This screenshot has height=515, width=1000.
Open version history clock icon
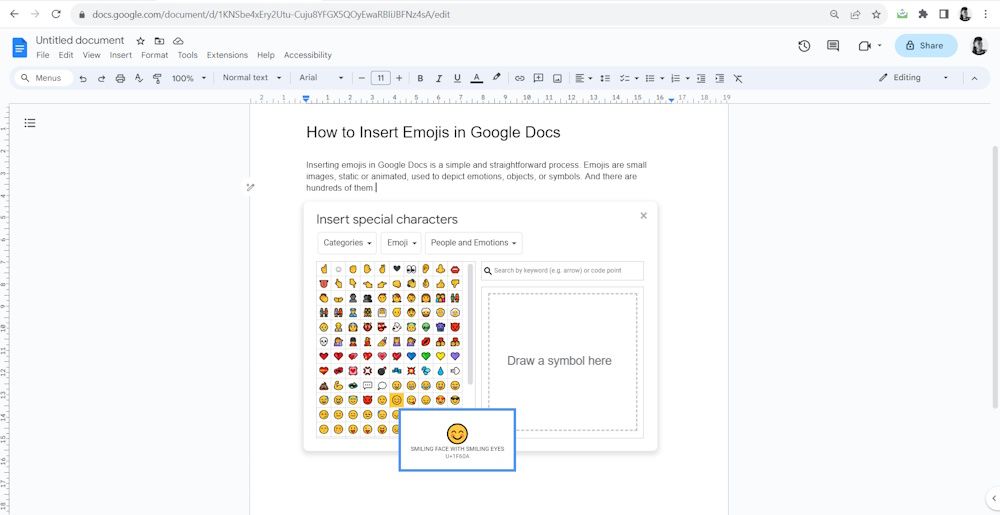(x=804, y=46)
